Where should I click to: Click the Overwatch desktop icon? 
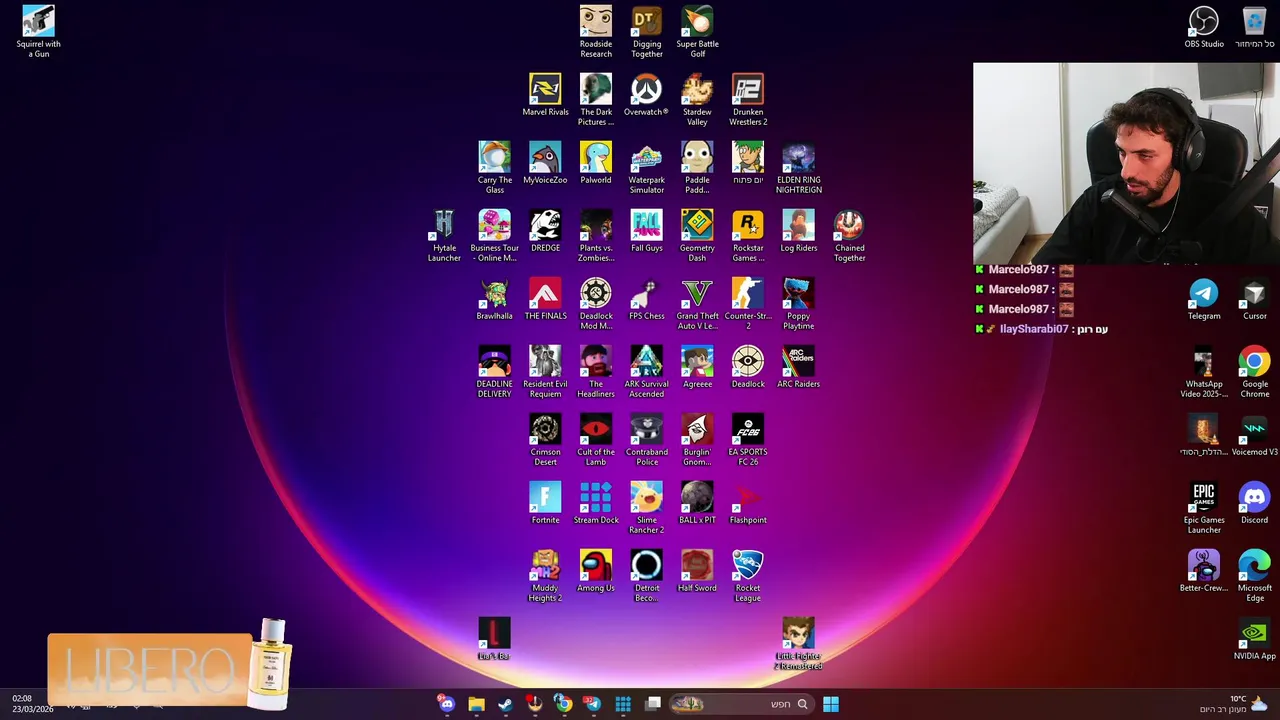click(646, 94)
